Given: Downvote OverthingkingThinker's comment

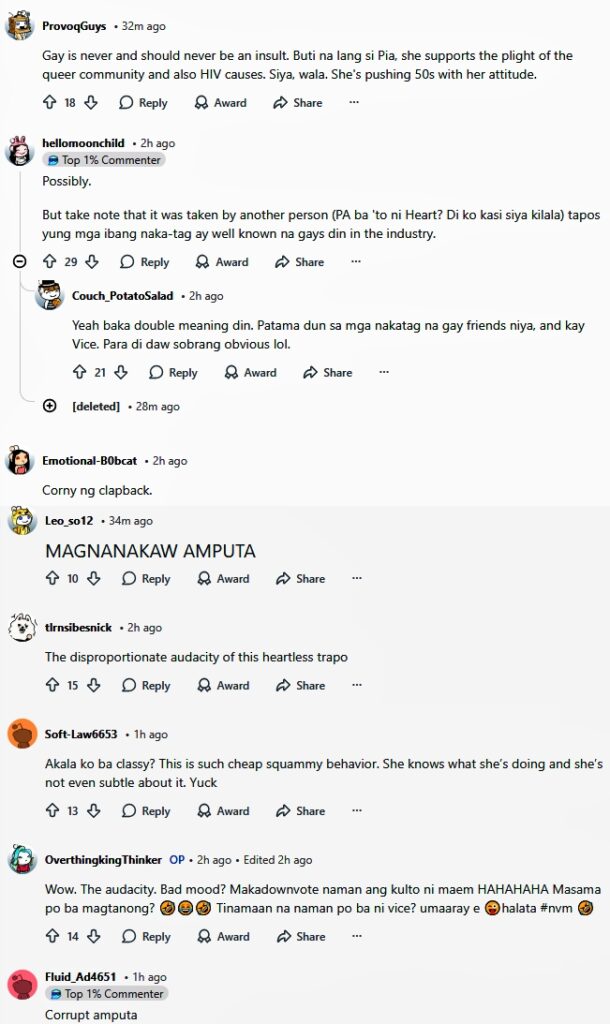Looking at the screenshot, I should coord(93,937).
